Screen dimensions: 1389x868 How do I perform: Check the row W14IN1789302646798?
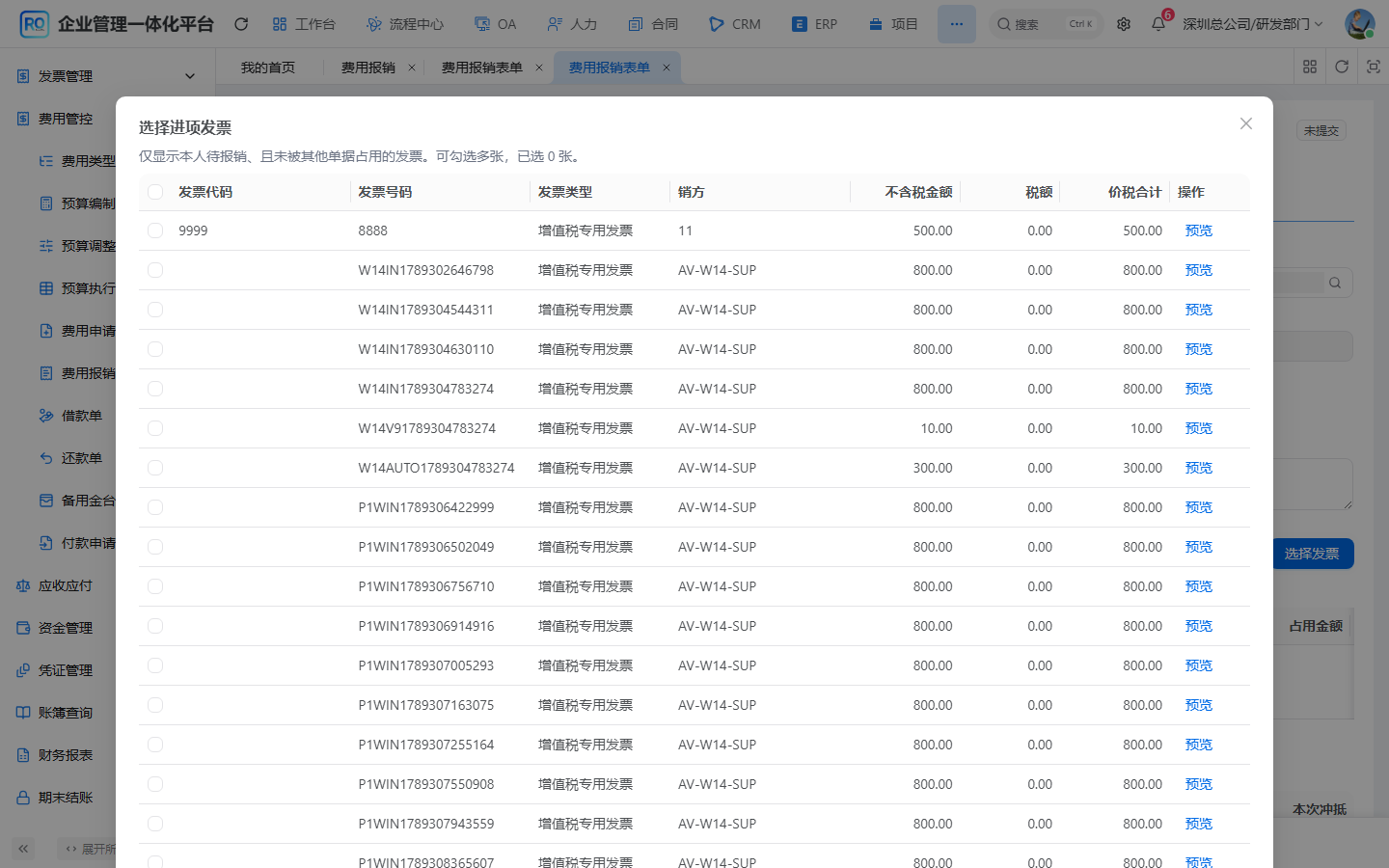click(x=155, y=270)
